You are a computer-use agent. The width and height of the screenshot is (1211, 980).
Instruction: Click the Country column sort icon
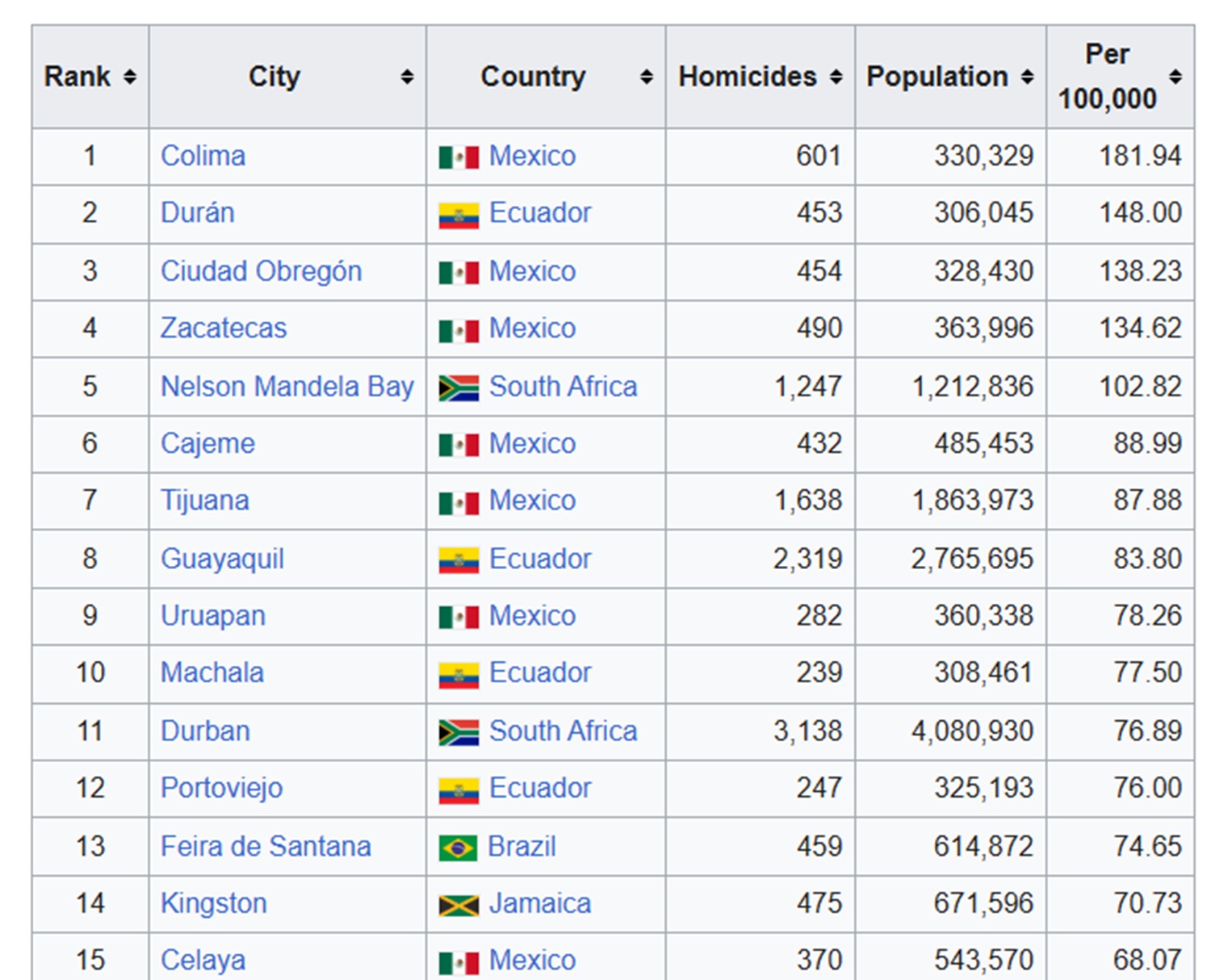(647, 77)
